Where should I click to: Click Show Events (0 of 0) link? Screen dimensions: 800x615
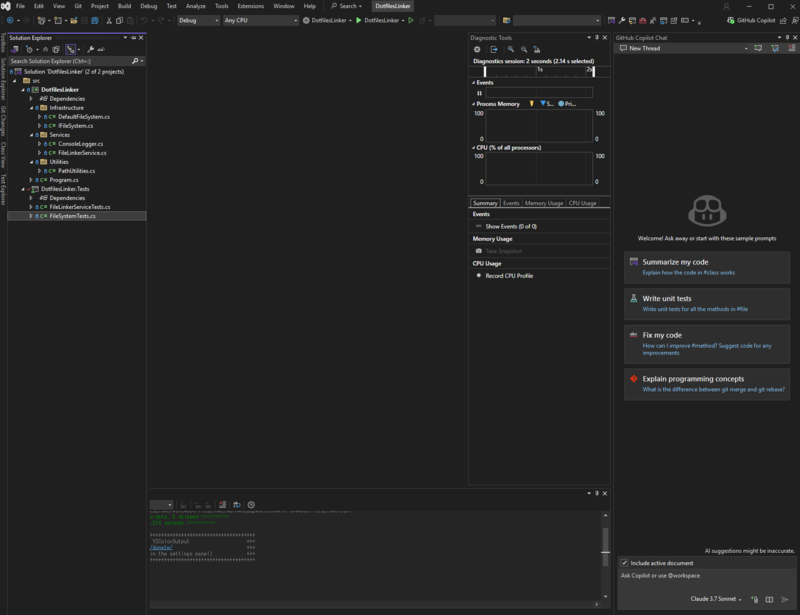(x=511, y=227)
